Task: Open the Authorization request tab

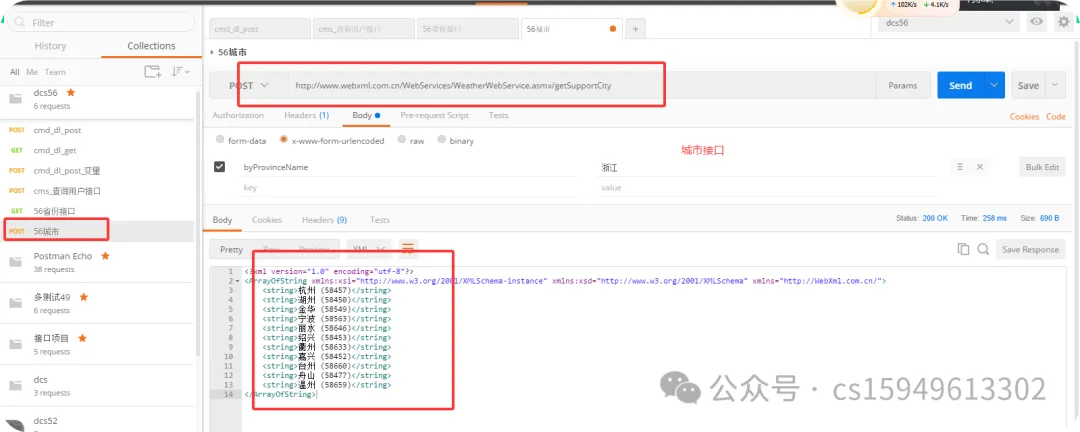Action: [238, 116]
